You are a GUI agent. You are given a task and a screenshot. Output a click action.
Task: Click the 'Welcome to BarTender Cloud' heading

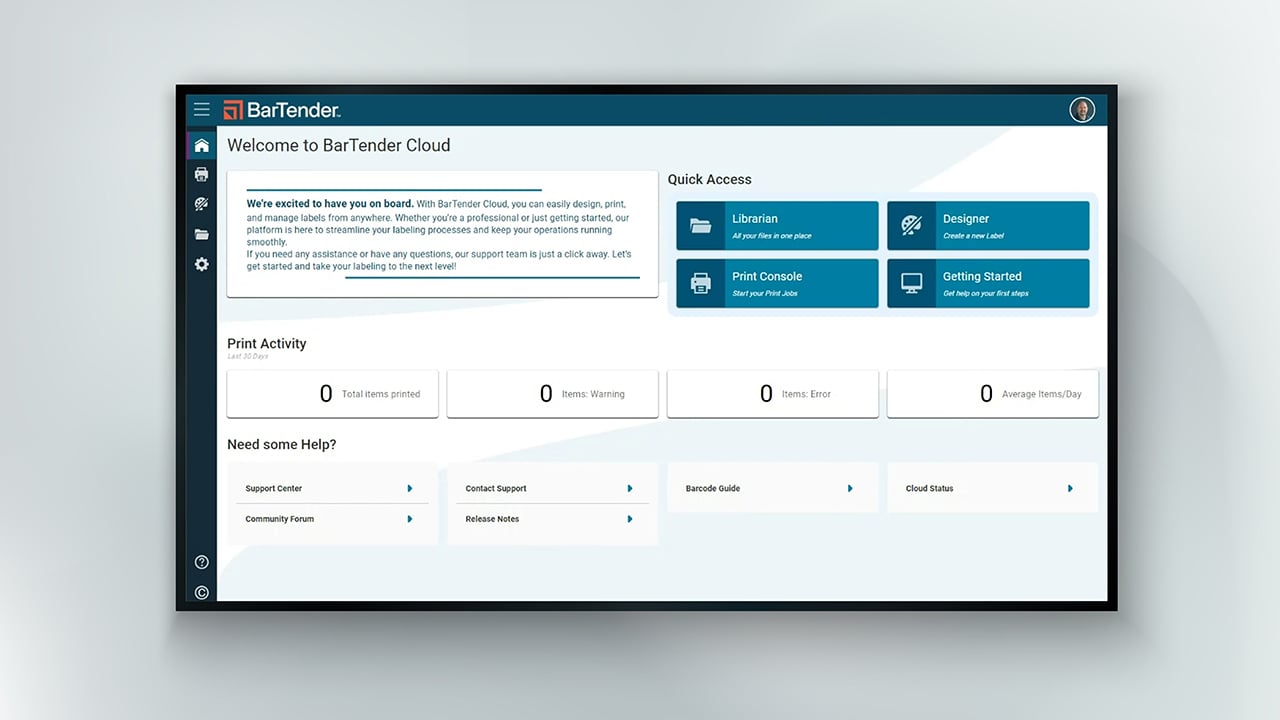pos(339,145)
